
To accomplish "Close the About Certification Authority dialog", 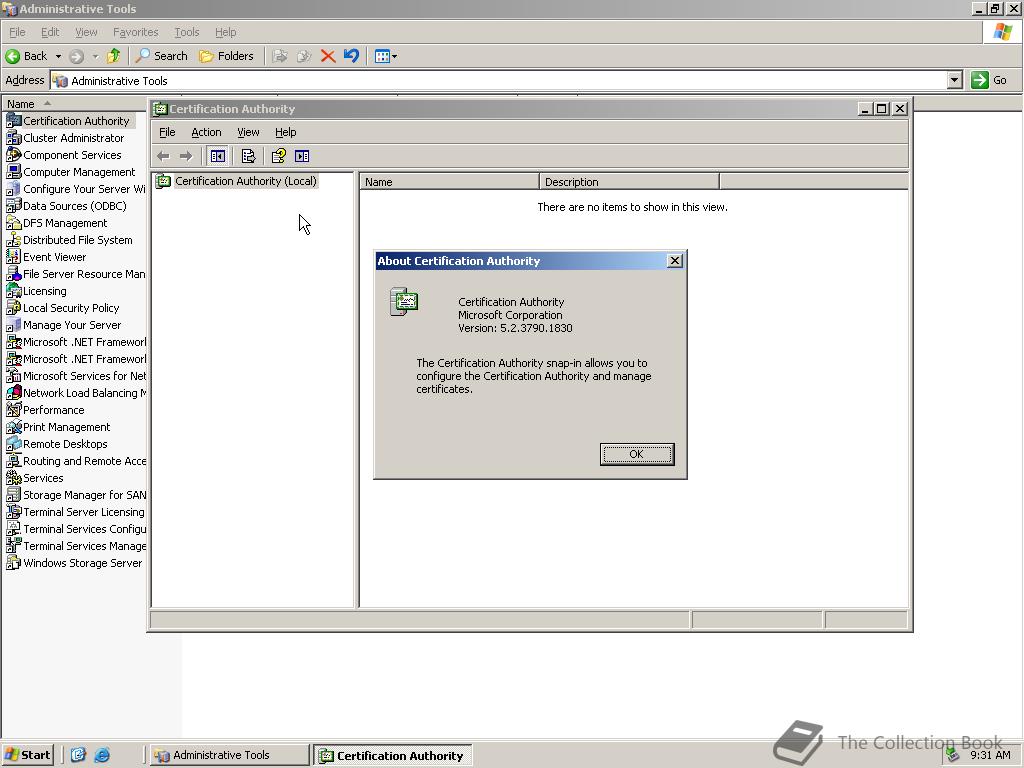I will point(675,261).
